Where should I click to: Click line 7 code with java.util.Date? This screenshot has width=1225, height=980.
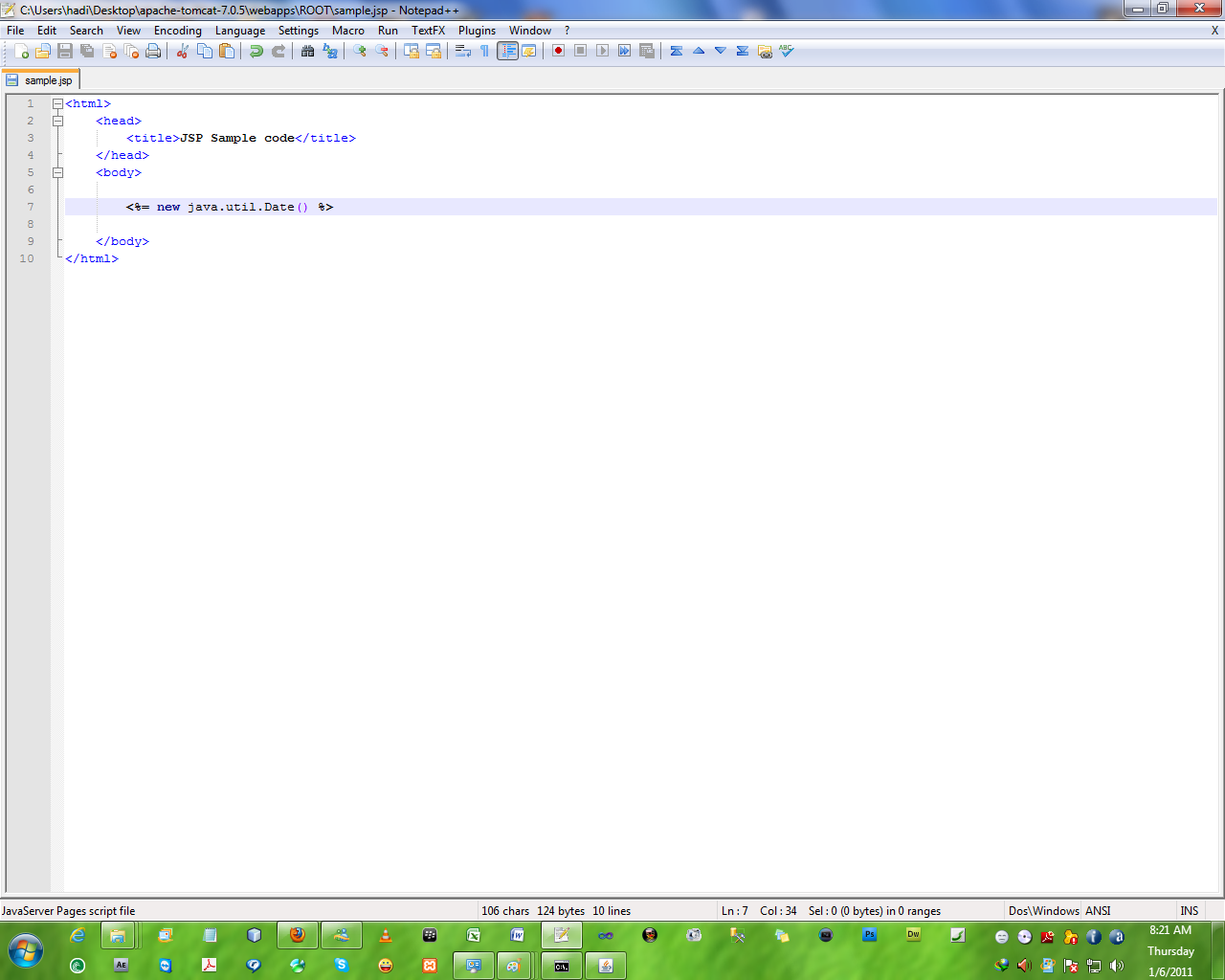pyautogui.click(x=230, y=207)
